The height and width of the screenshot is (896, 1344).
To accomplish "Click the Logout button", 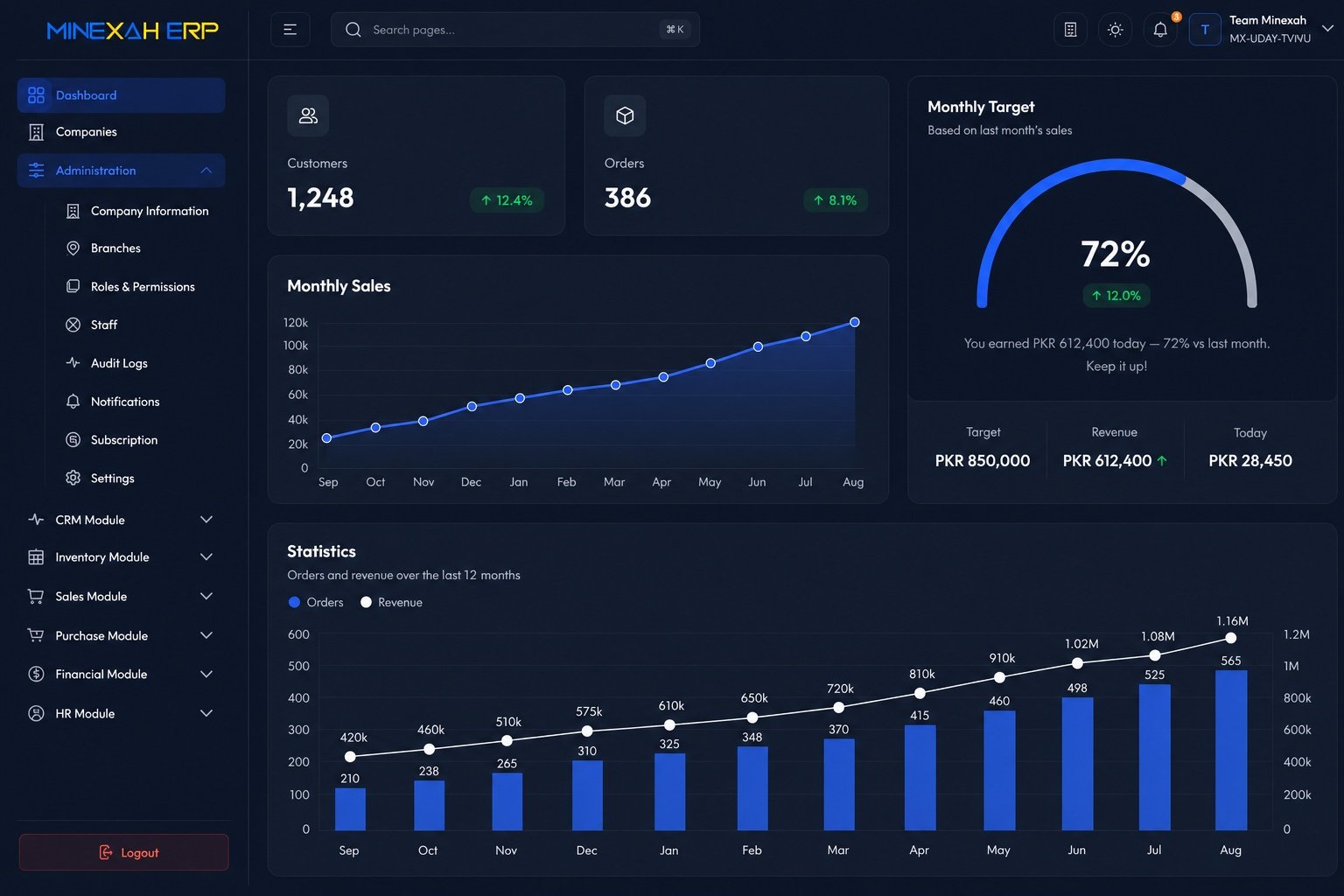I will (x=124, y=852).
